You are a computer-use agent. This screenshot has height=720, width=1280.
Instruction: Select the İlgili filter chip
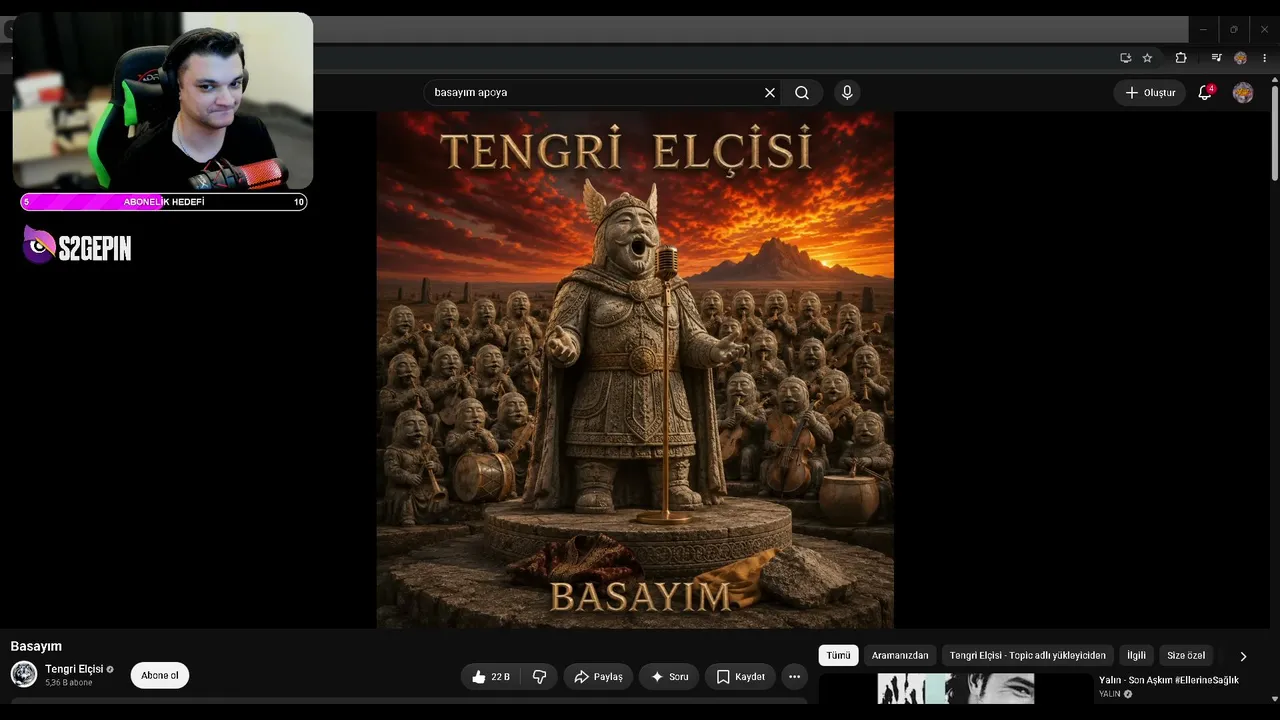coord(1136,655)
